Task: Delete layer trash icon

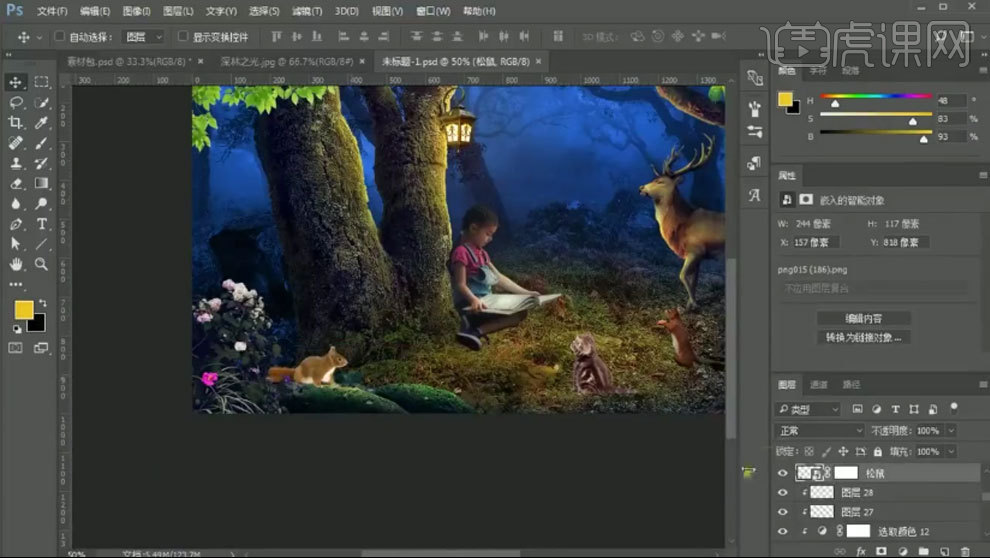Action: pos(965,551)
